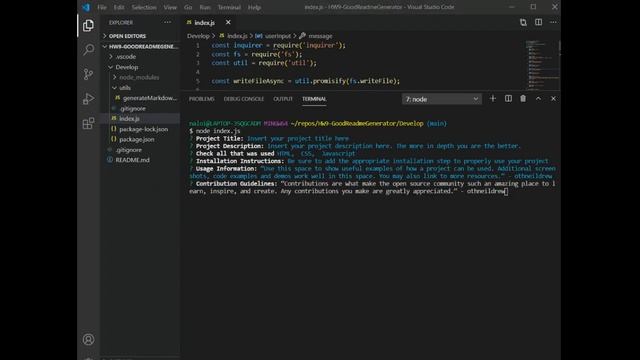The image size is (640, 360).
Task: Open the Edit menu
Action: tap(119, 7)
